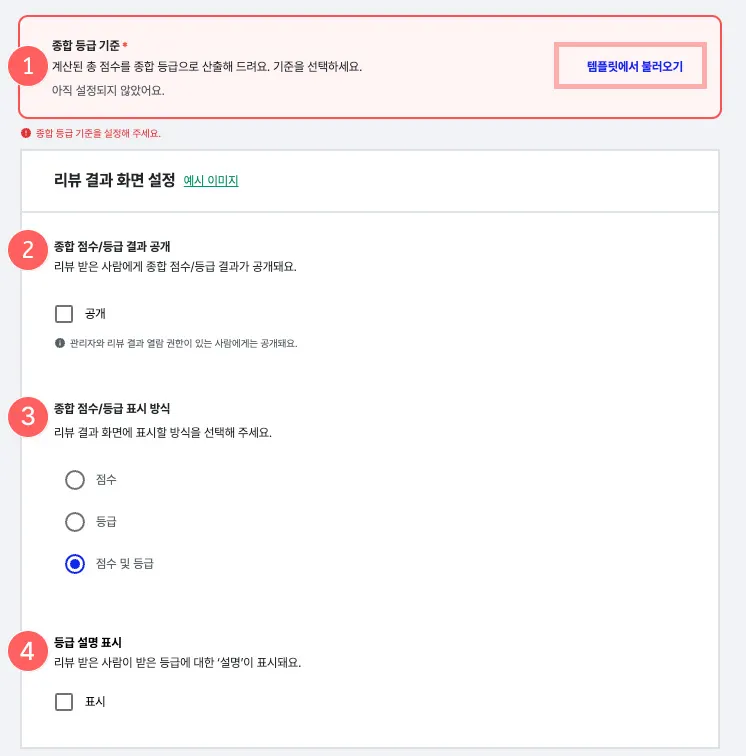Click the 종합 등급 기준을 설정해 주세요 error message
Image resolution: width=746 pixels, height=756 pixels.
(98, 134)
